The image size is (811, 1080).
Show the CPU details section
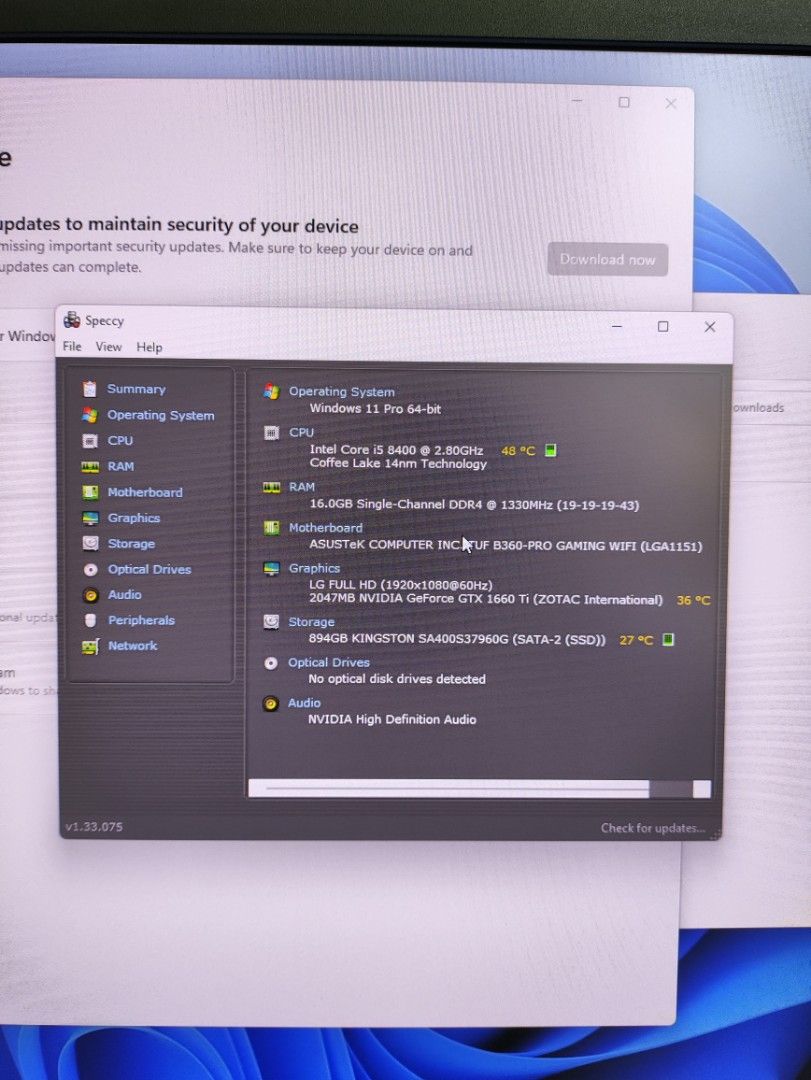click(x=121, y=441)
